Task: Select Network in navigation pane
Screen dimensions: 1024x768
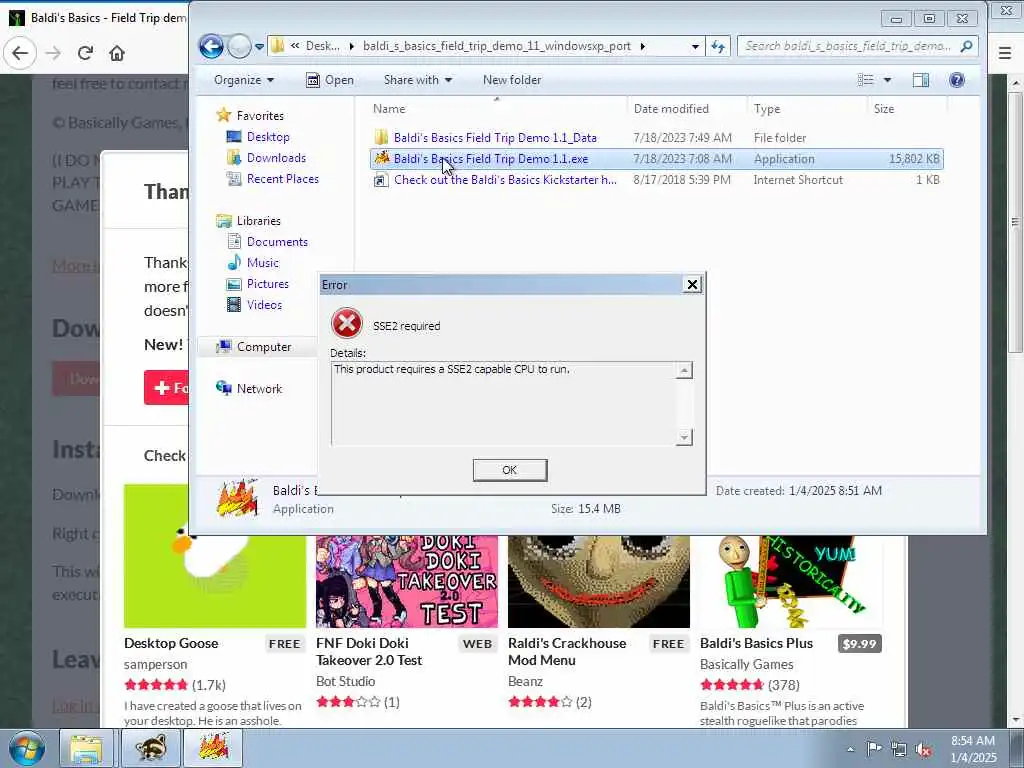Action: [259, 389]
